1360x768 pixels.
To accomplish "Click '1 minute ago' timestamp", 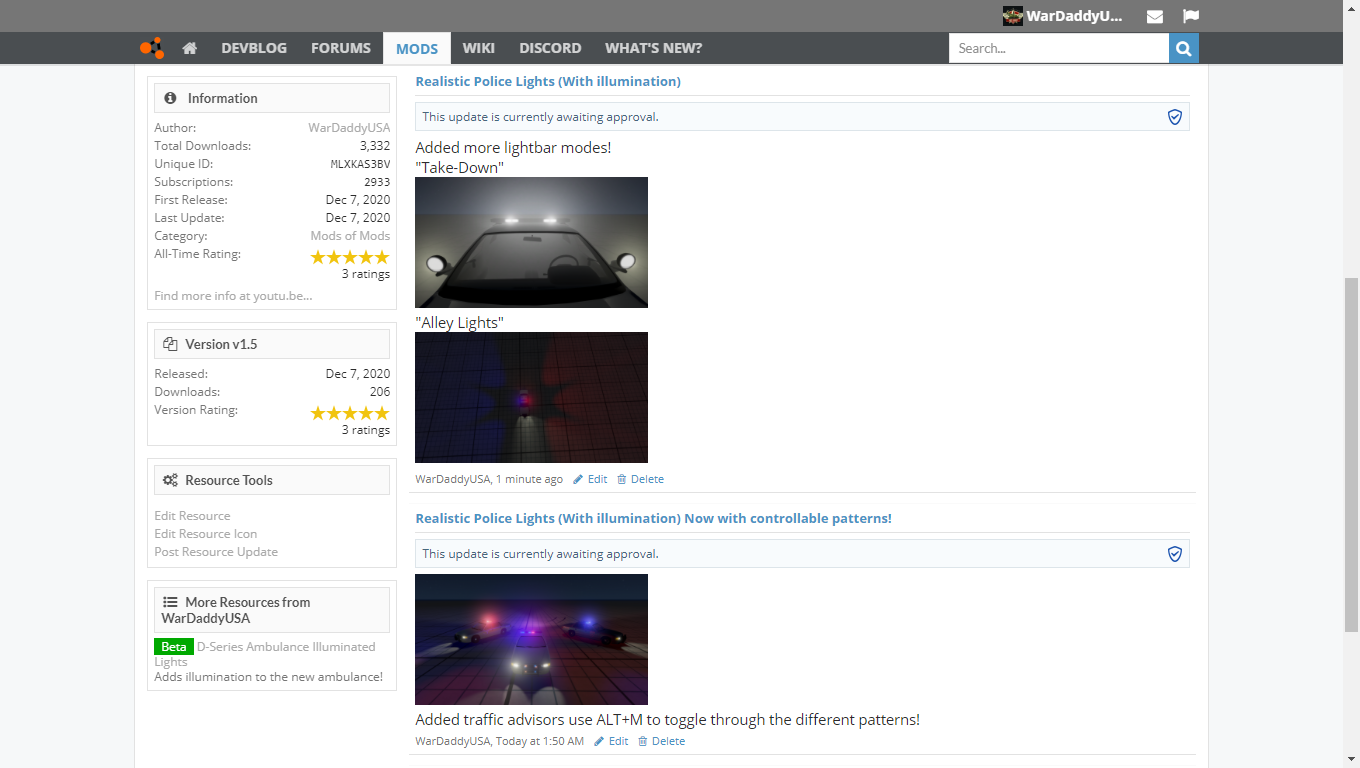I will click(x=529, y=479).
